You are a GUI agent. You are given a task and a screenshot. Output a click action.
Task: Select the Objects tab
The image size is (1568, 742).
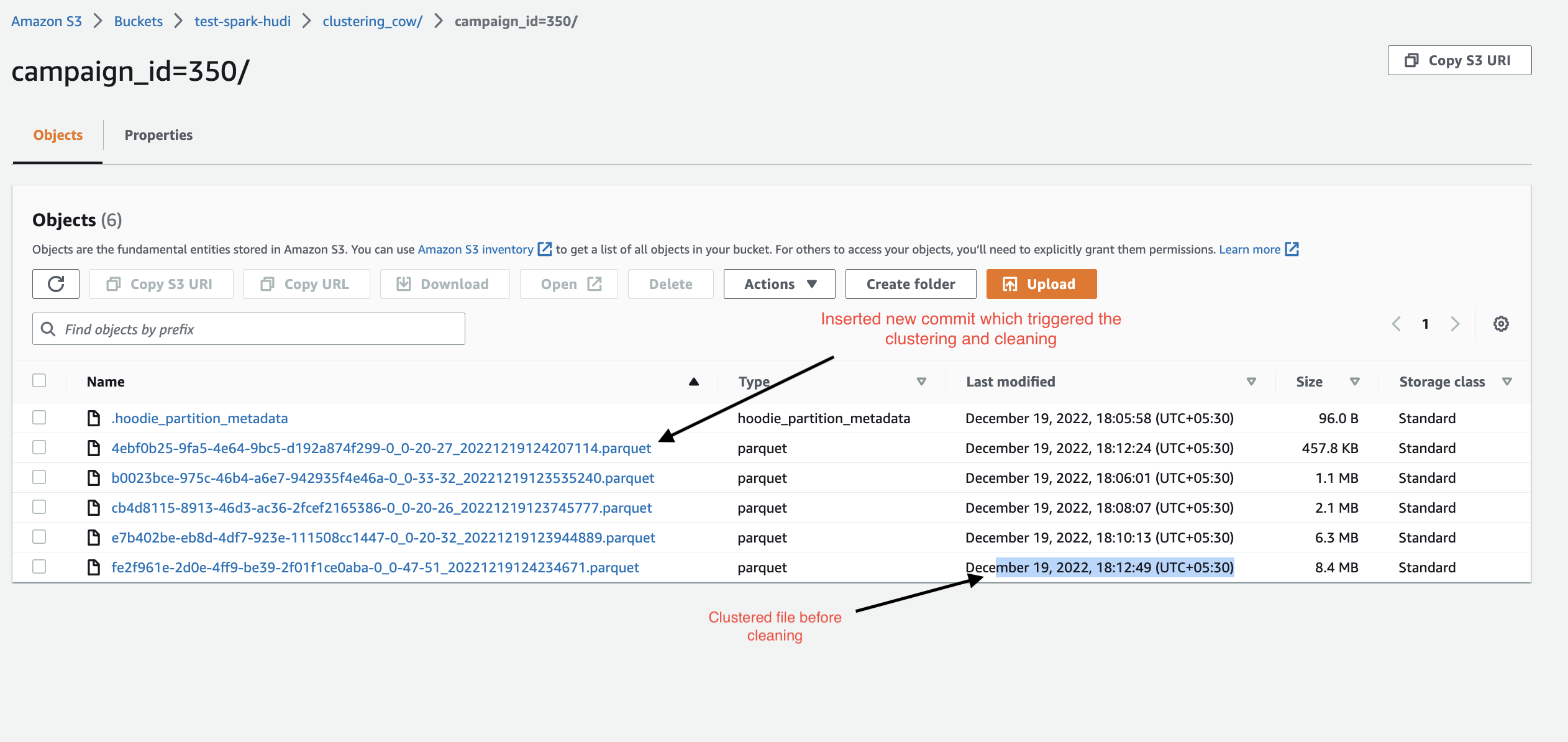click(x=58, y=135)
